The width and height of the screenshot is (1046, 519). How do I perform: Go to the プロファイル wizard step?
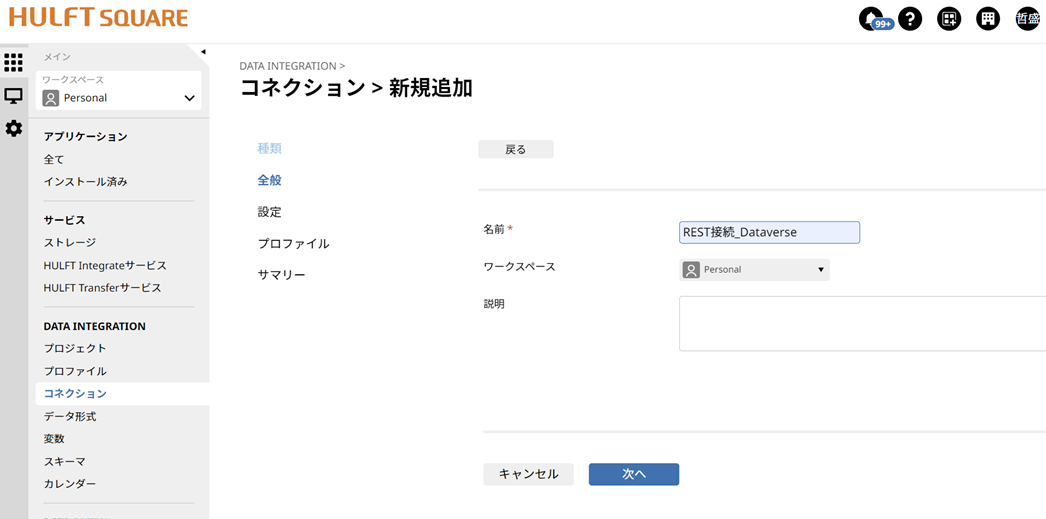click(x=294, y=243)
